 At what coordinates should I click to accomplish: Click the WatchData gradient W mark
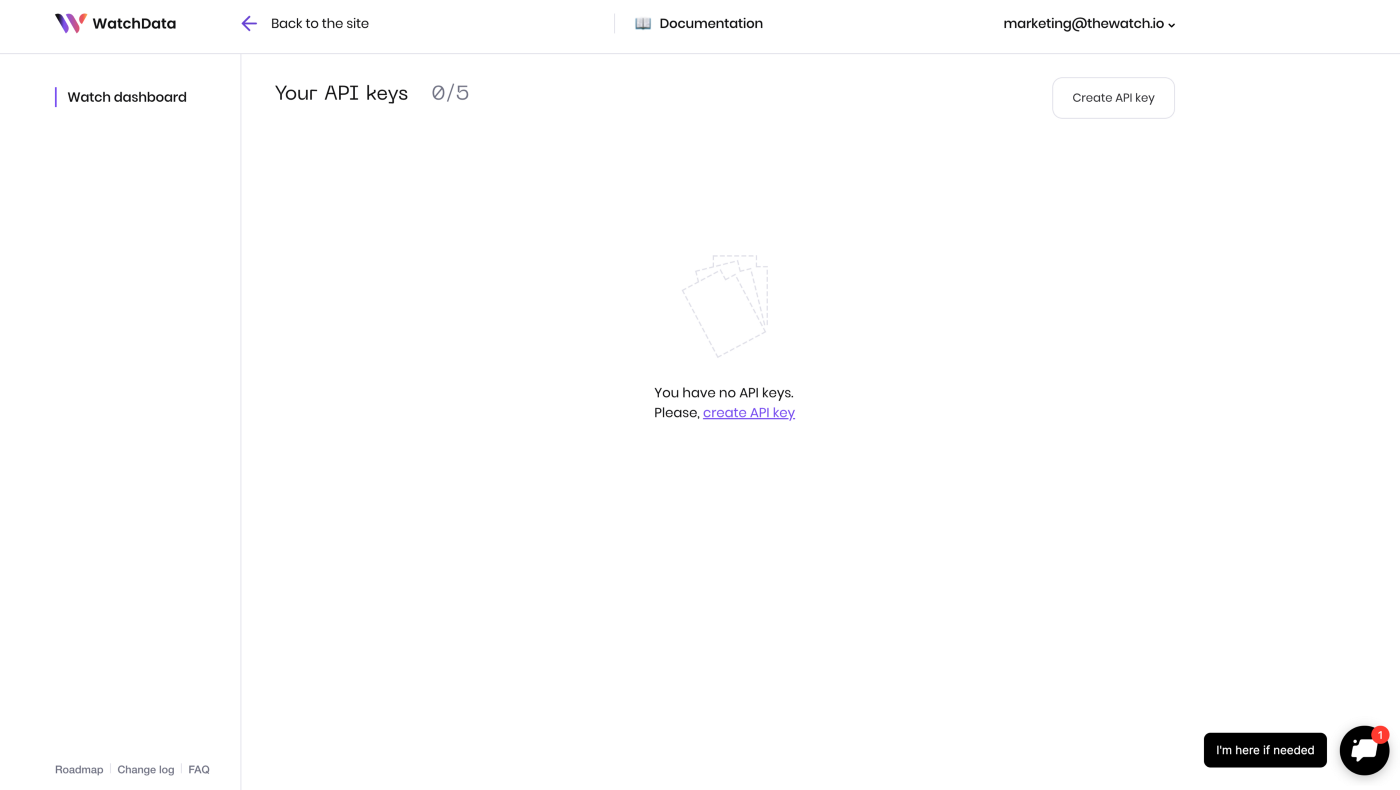pyautogui.click(x=70, y=22)
